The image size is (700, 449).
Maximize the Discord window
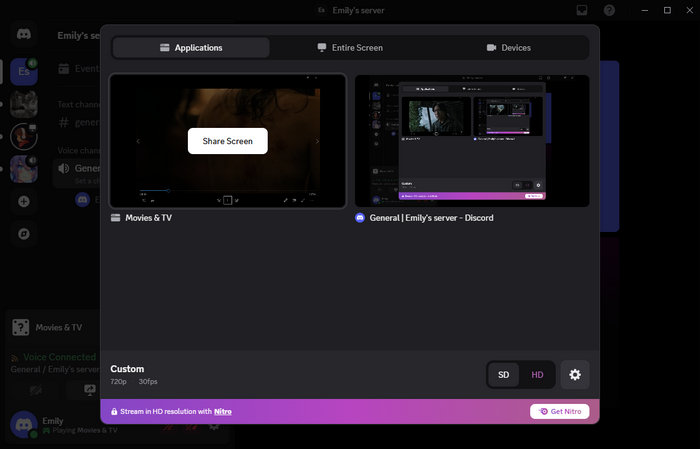(667, 10)
